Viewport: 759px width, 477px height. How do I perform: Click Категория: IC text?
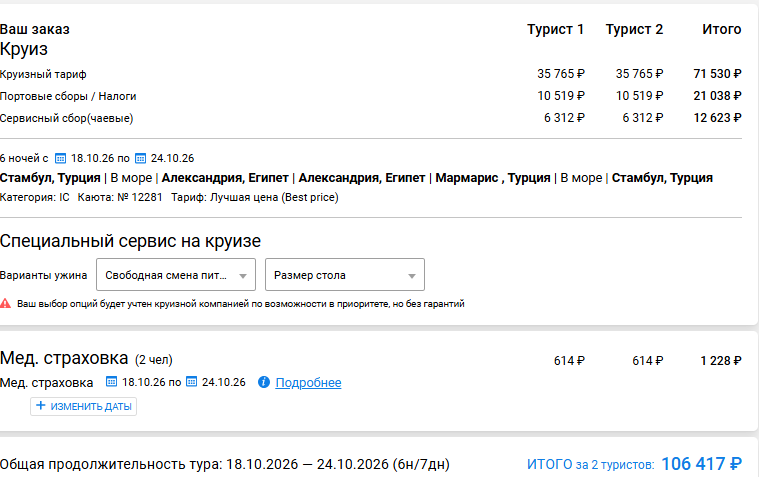35,197
